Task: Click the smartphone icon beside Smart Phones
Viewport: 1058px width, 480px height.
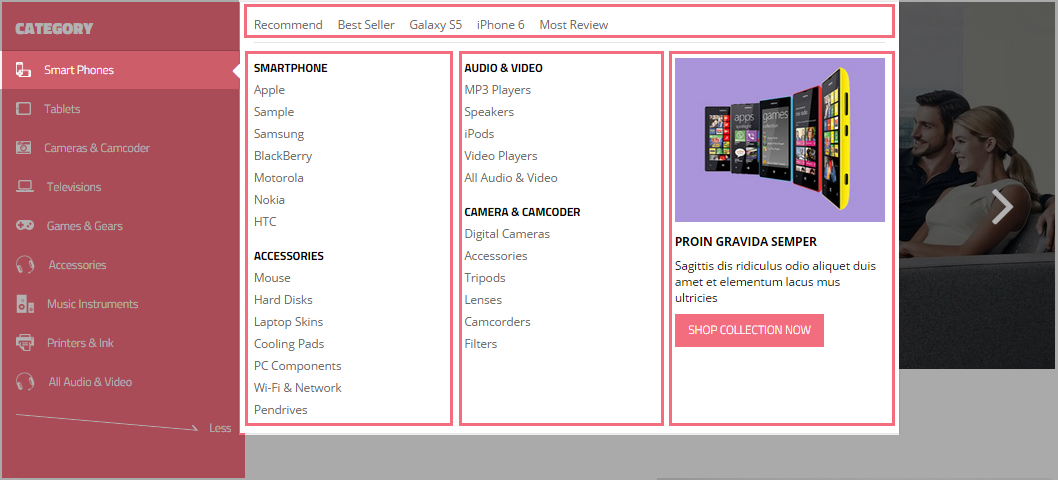Action: [x=24, y=70]
